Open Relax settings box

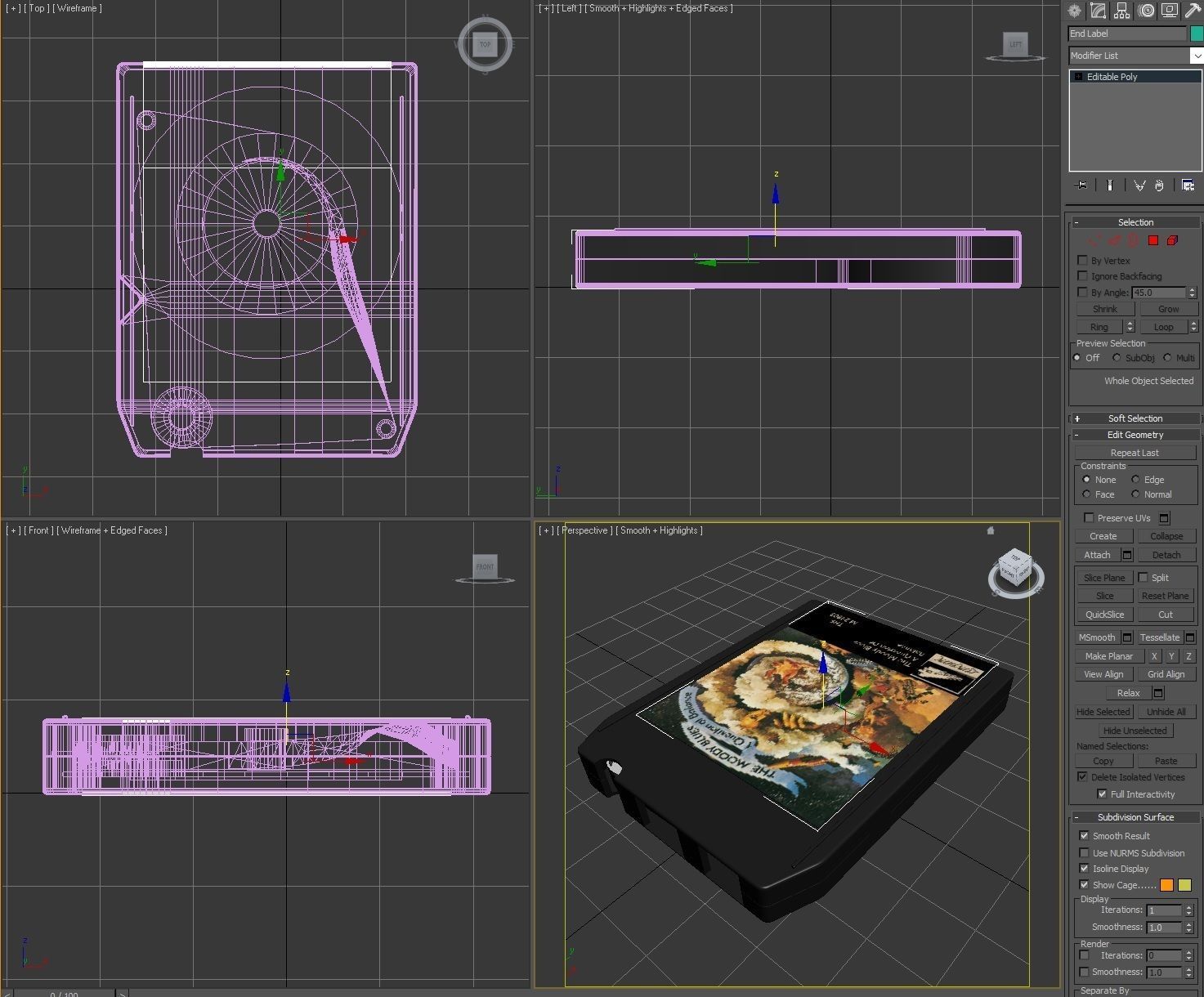[x=1158, y=693]
